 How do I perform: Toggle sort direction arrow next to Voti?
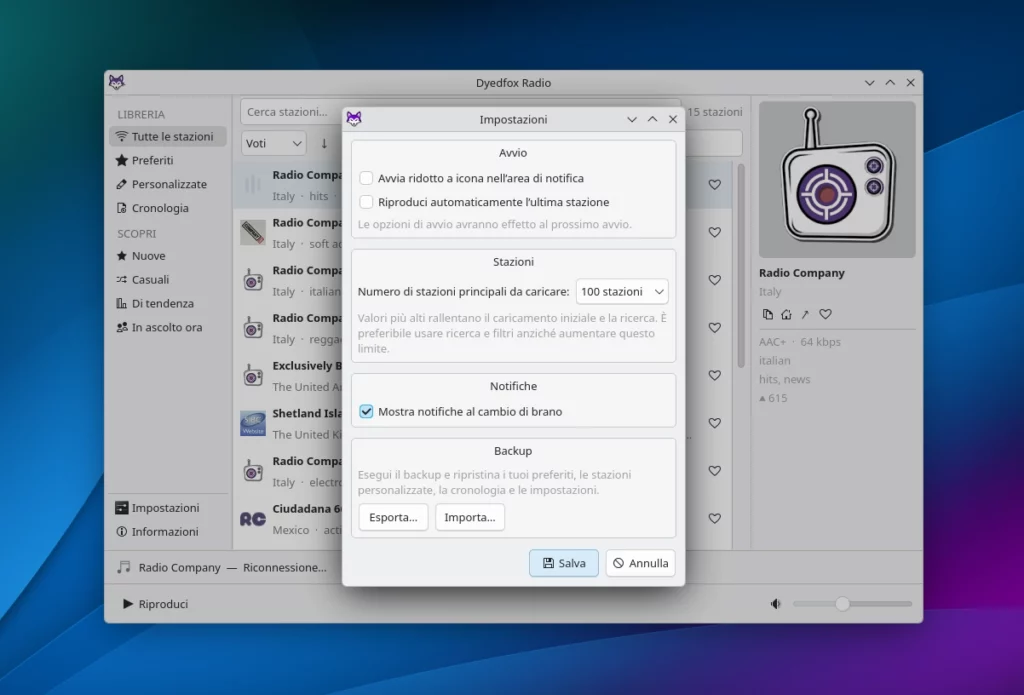pyautogui.click(x=324, y=143)
